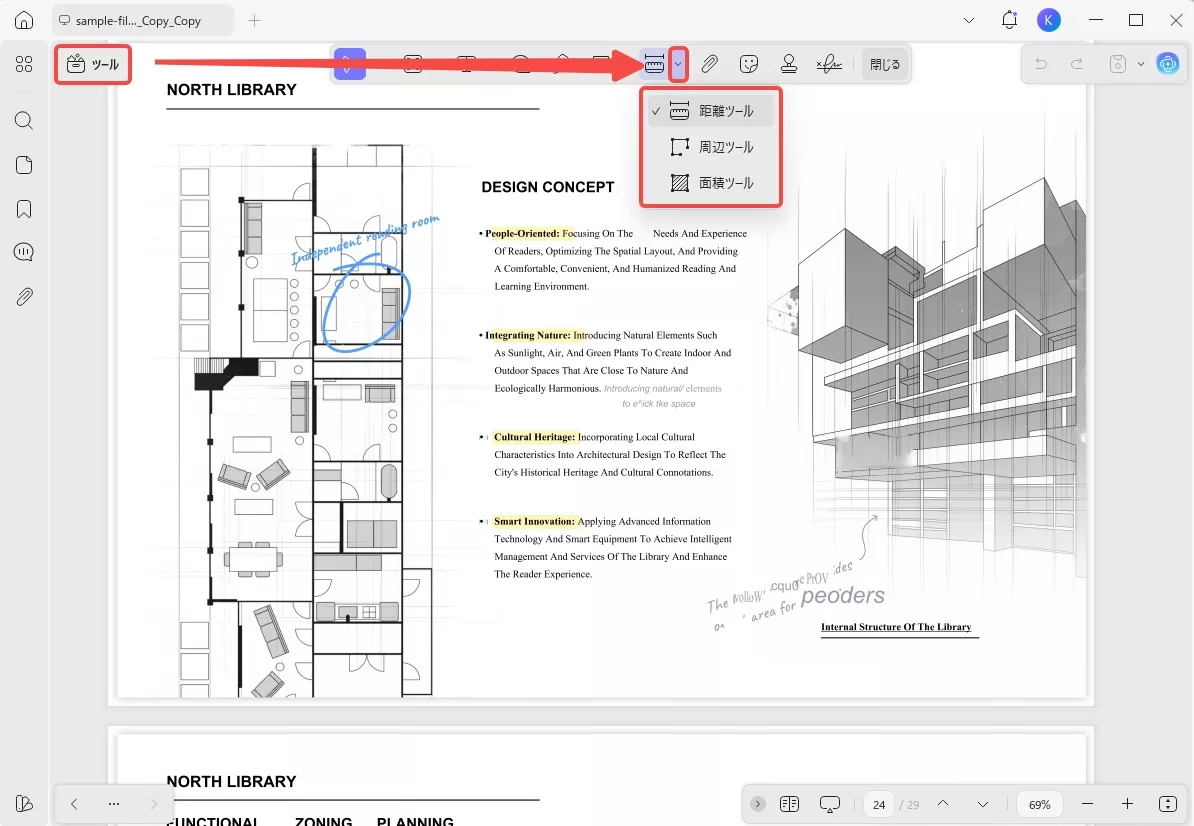Zoom in with the plus button
Image resolution: width=1194 pixels, height=826 pixels.
[1127, 804]
